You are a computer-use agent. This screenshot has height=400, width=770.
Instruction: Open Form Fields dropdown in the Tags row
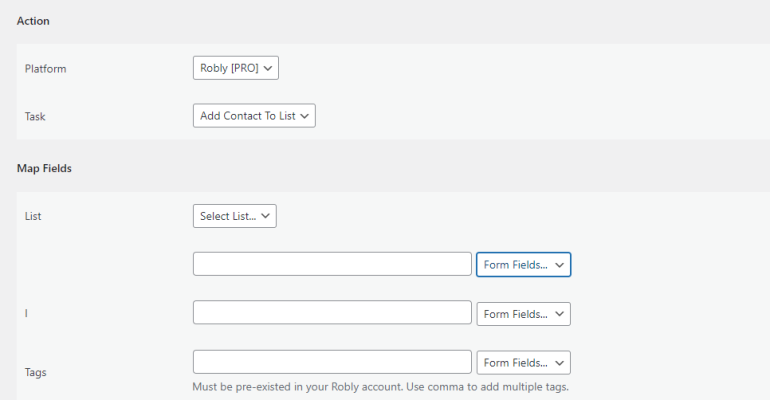pyautogui.click(x=523, y=363)
